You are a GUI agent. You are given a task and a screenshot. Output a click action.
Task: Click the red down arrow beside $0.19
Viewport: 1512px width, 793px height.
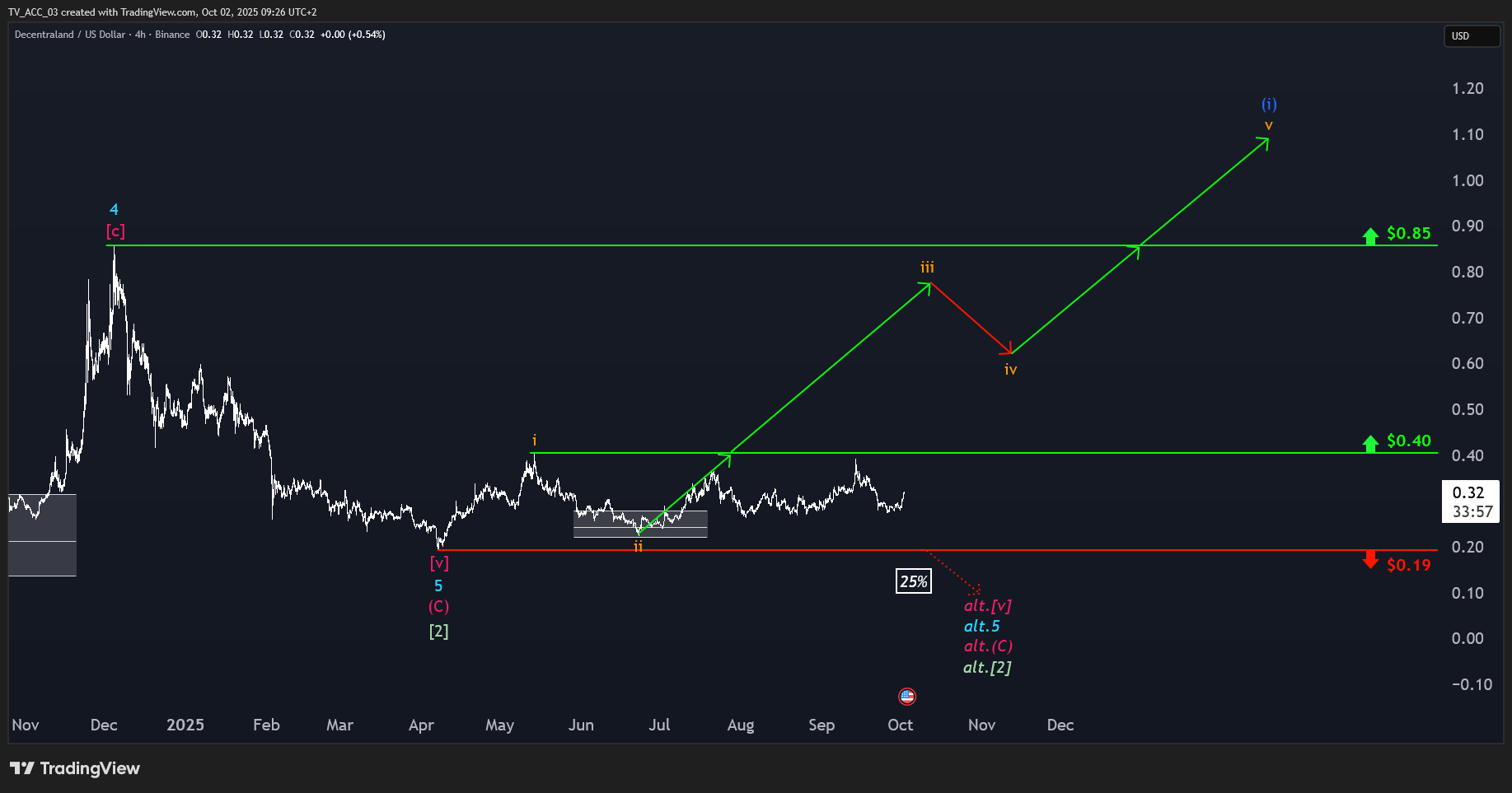click(1370, 560)
